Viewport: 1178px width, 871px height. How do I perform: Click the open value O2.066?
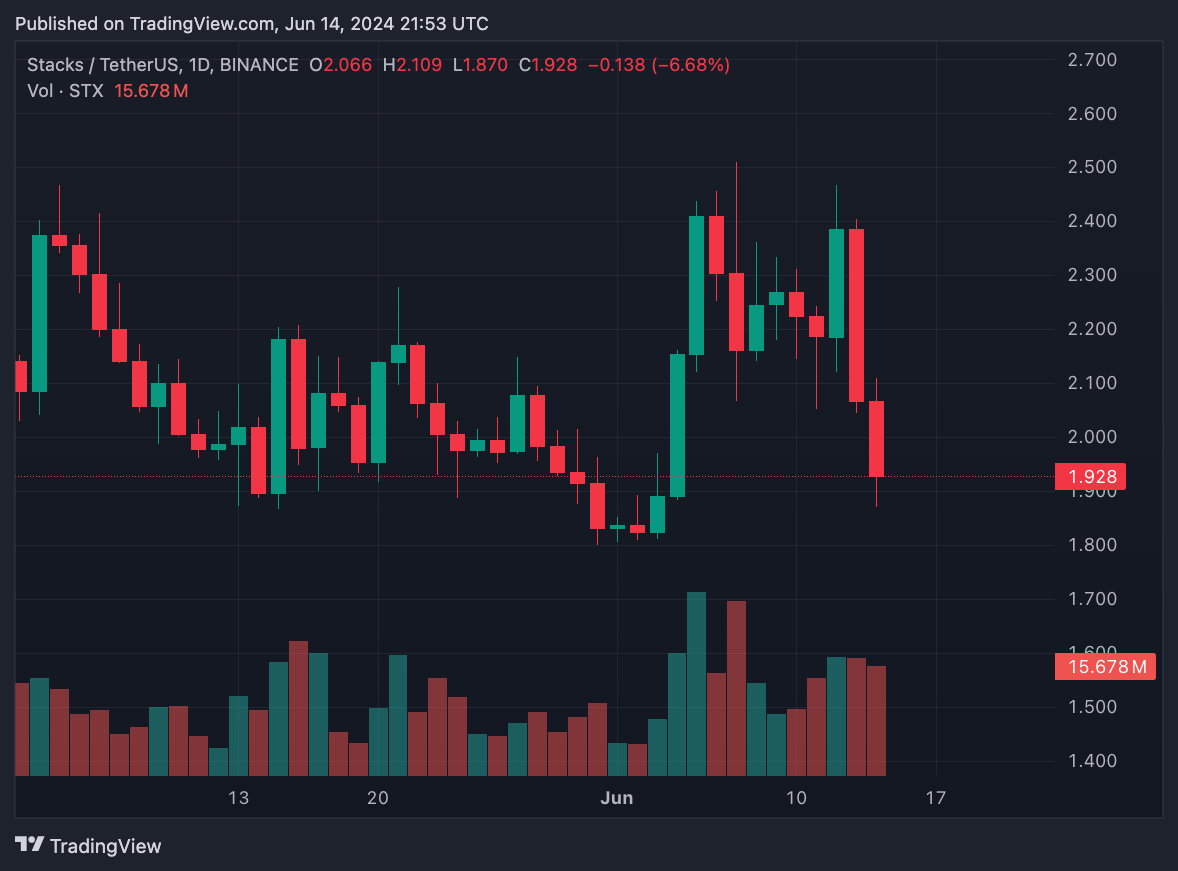(340, 65)
